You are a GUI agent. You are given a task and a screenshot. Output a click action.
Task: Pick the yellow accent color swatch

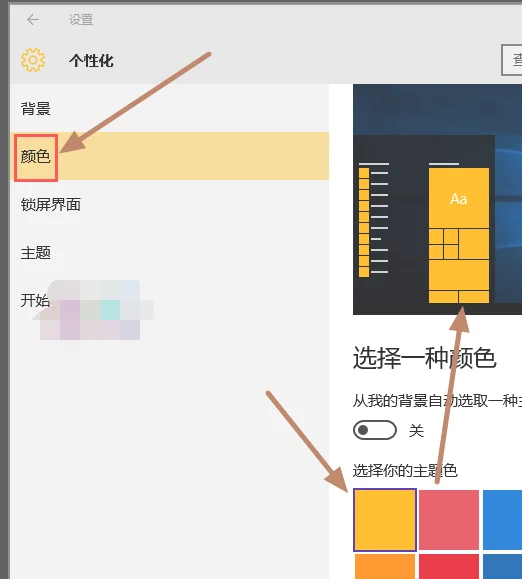[385, 520]
